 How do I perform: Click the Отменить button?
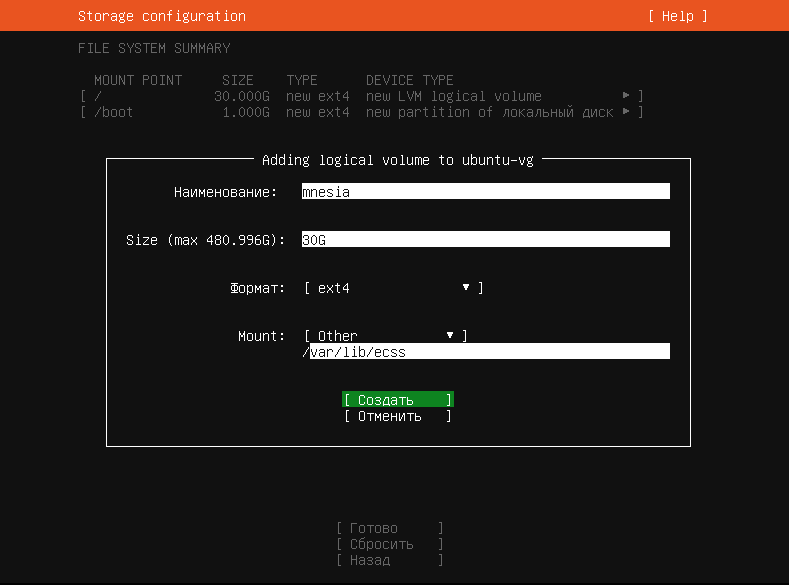pyautogui.click(x=398, y=416)
